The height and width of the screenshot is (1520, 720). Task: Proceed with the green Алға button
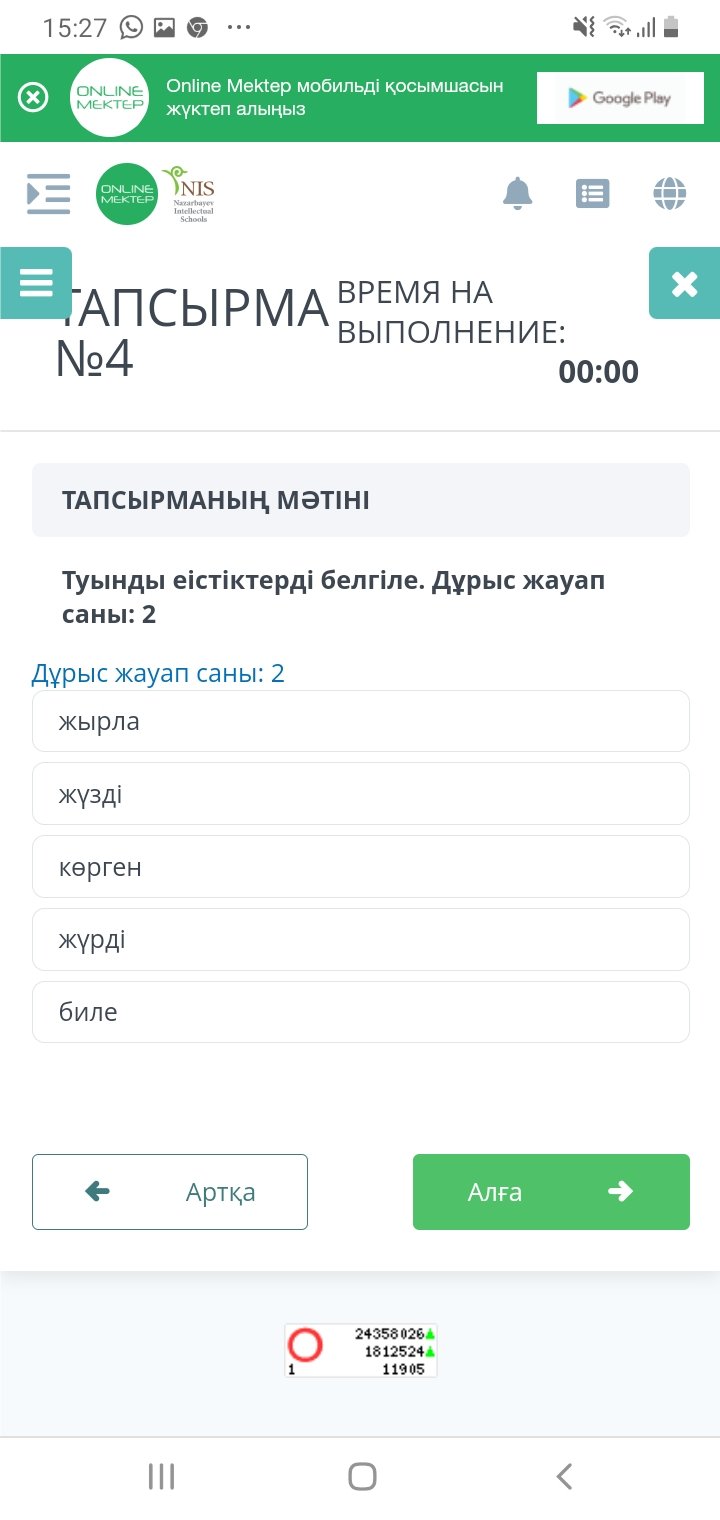pyautogui.click(x=551, y=1192)
